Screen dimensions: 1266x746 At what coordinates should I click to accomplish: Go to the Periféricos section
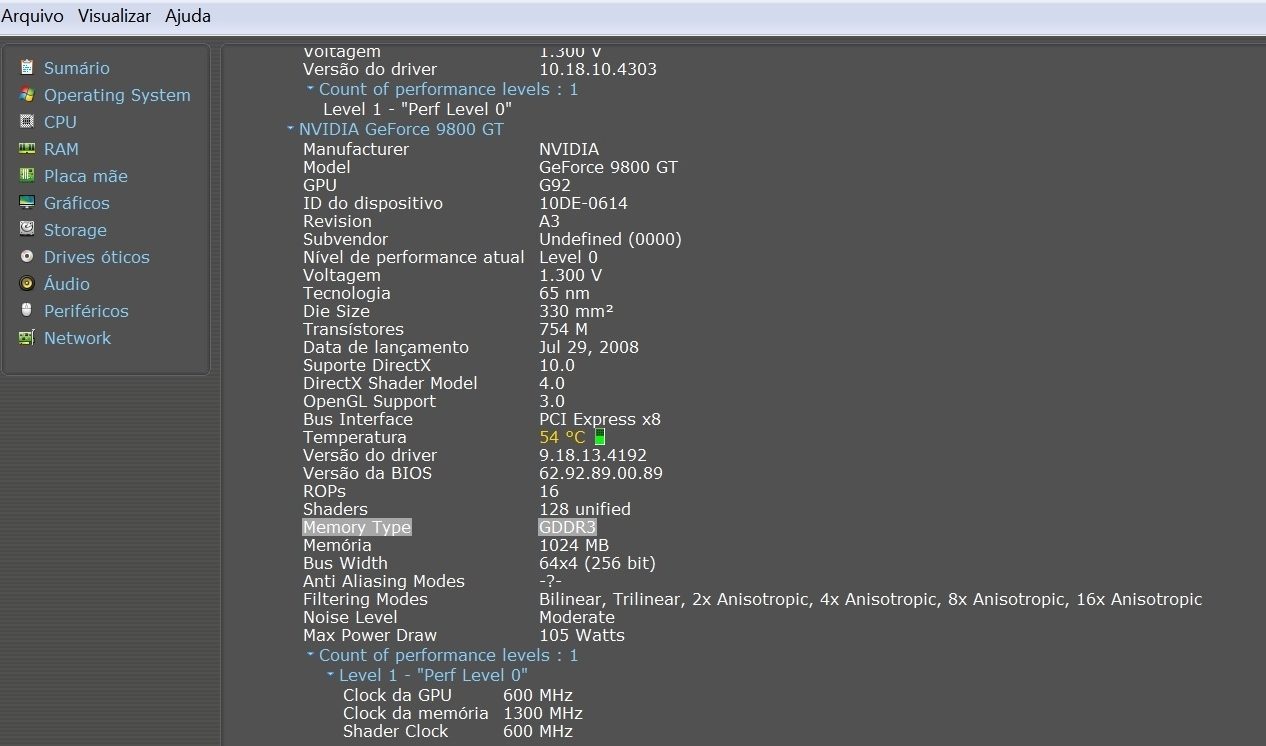(86, 311)
